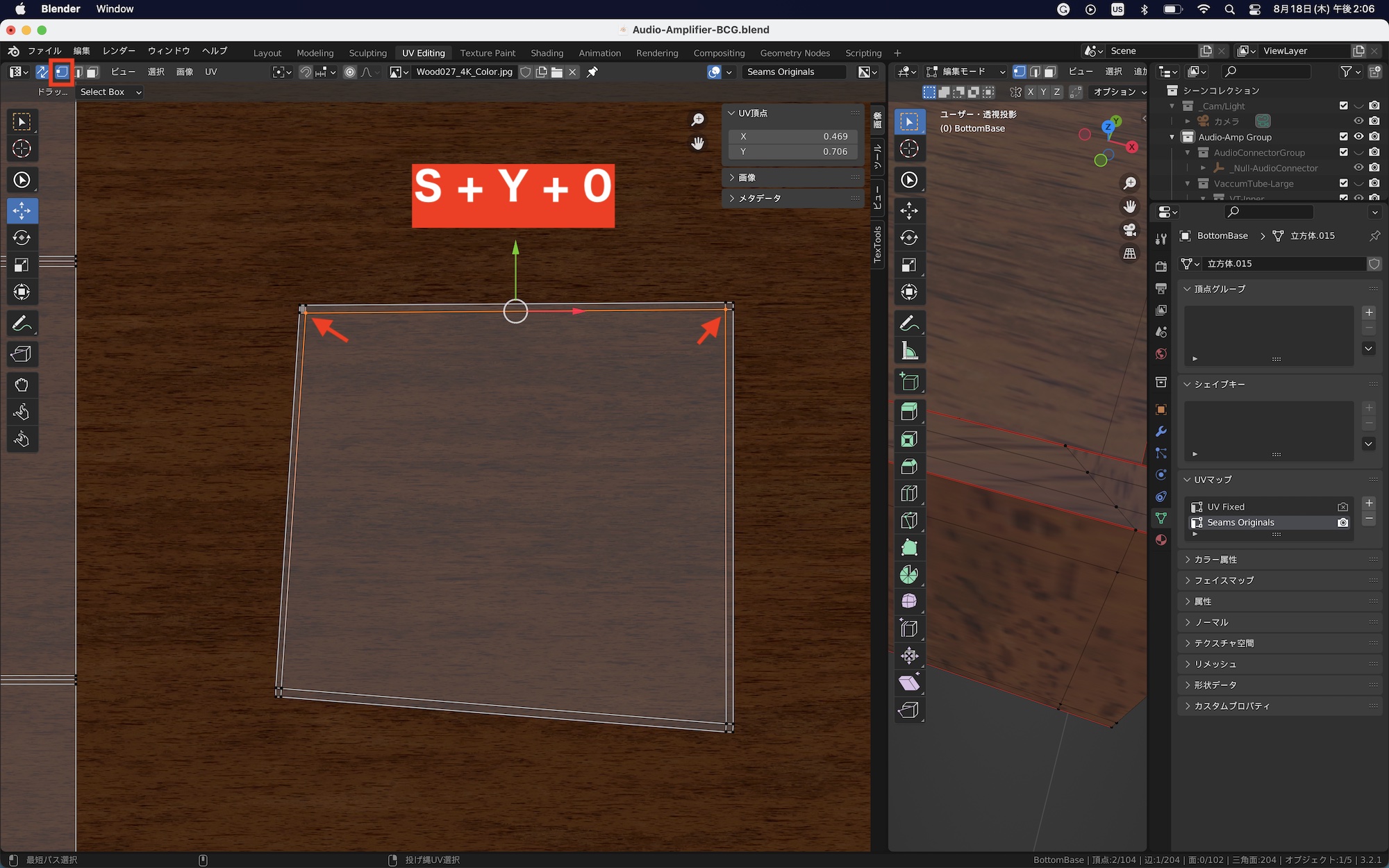Expand the カラー属性 panel

pos(1215,560)
